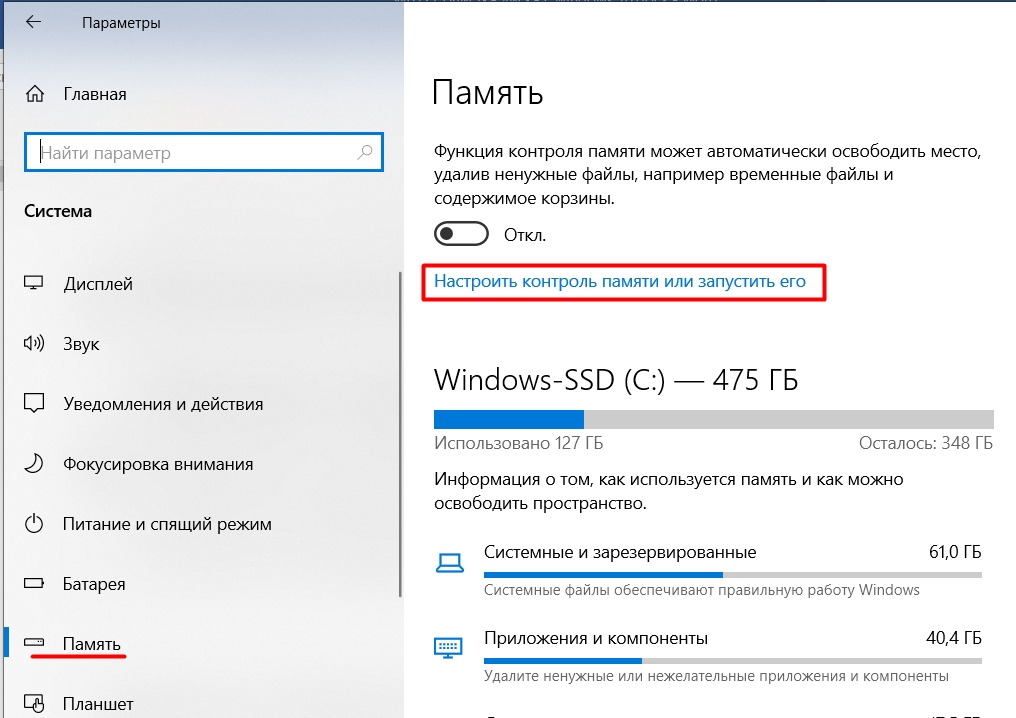Select the Фокусировка внимания moon icon
Image resolution: width=1016 pixels, height=718 pixels.
pos(34,463)
